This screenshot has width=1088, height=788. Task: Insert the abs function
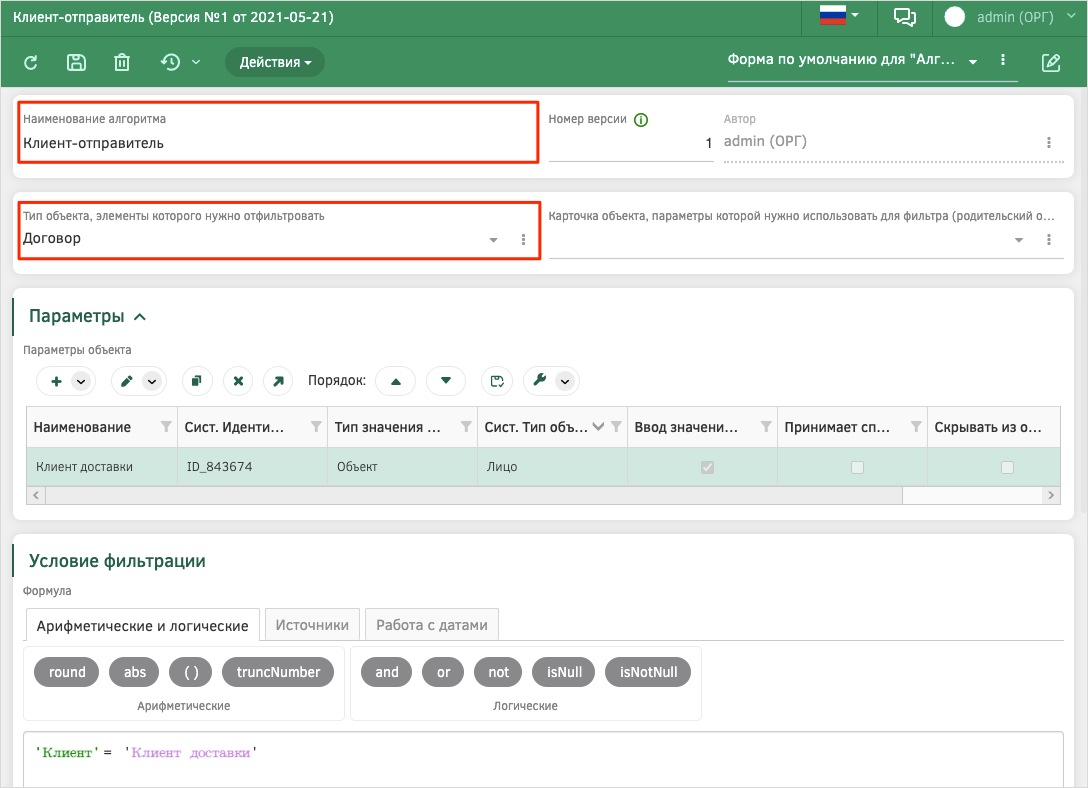pos(135,672)
